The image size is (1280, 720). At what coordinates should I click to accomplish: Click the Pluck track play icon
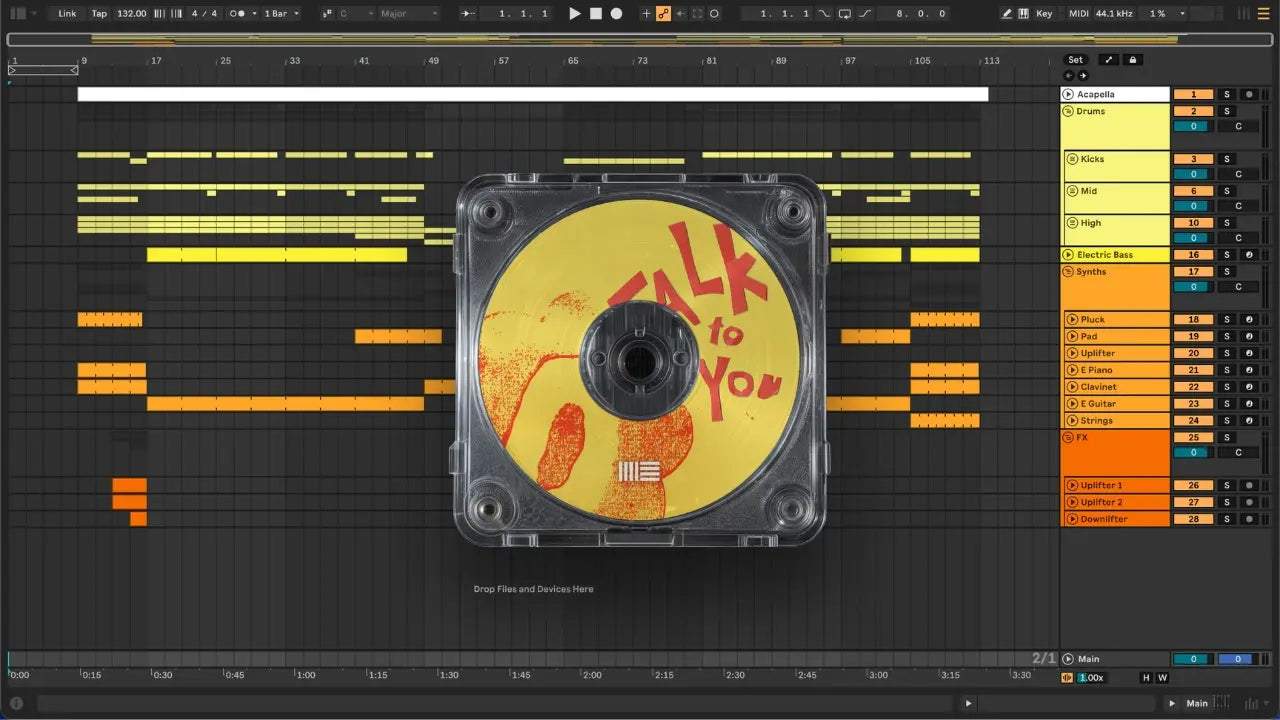coord(1072,320)
